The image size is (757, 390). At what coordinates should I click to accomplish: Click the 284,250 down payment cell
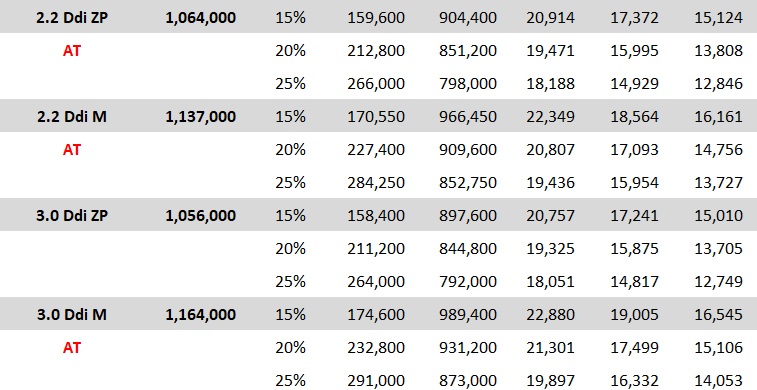click(376, 182)
